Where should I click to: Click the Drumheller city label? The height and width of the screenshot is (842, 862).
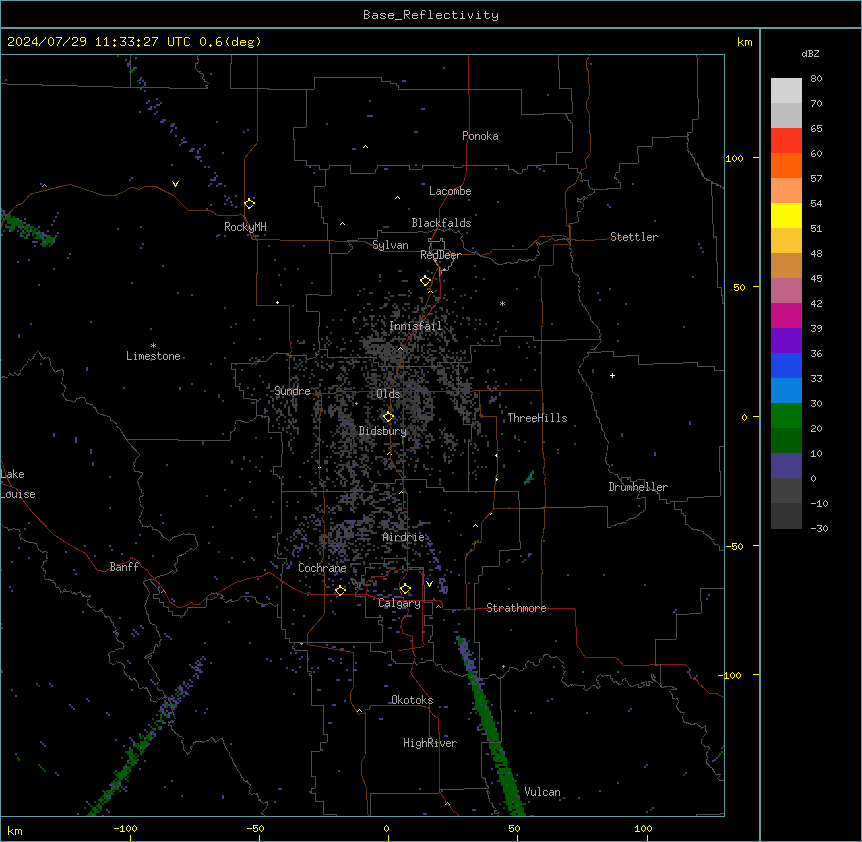[638, 487]
